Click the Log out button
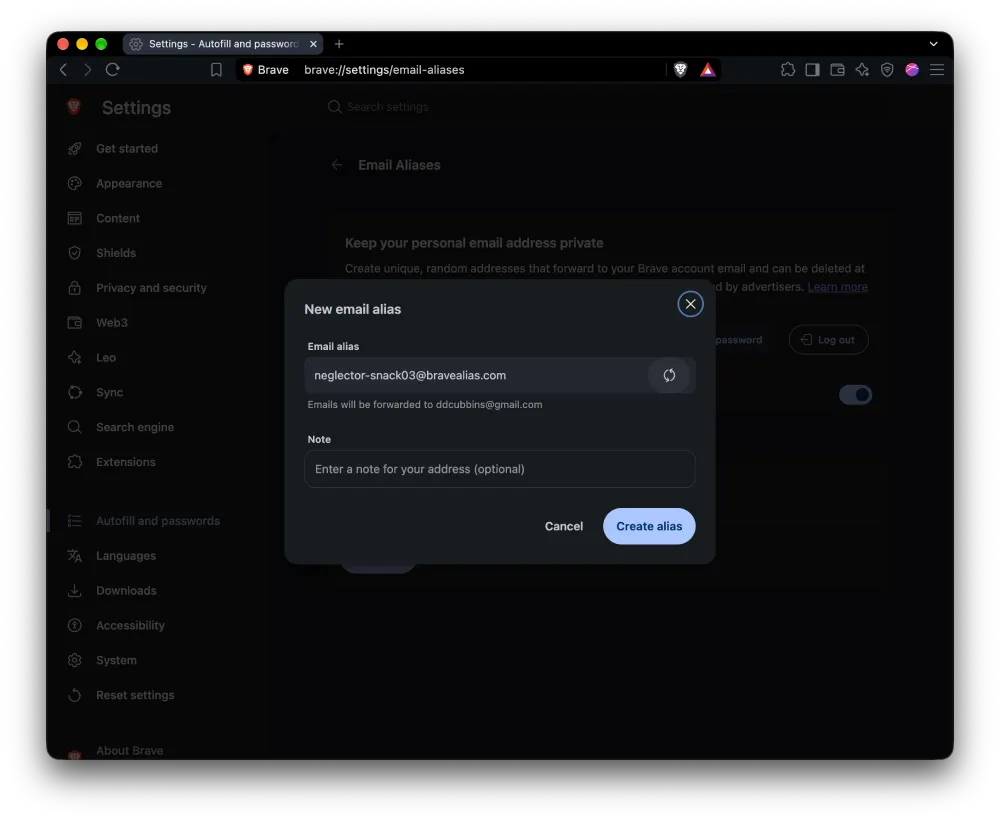This screenshot has height=821, width=1000. click(828, 340)
